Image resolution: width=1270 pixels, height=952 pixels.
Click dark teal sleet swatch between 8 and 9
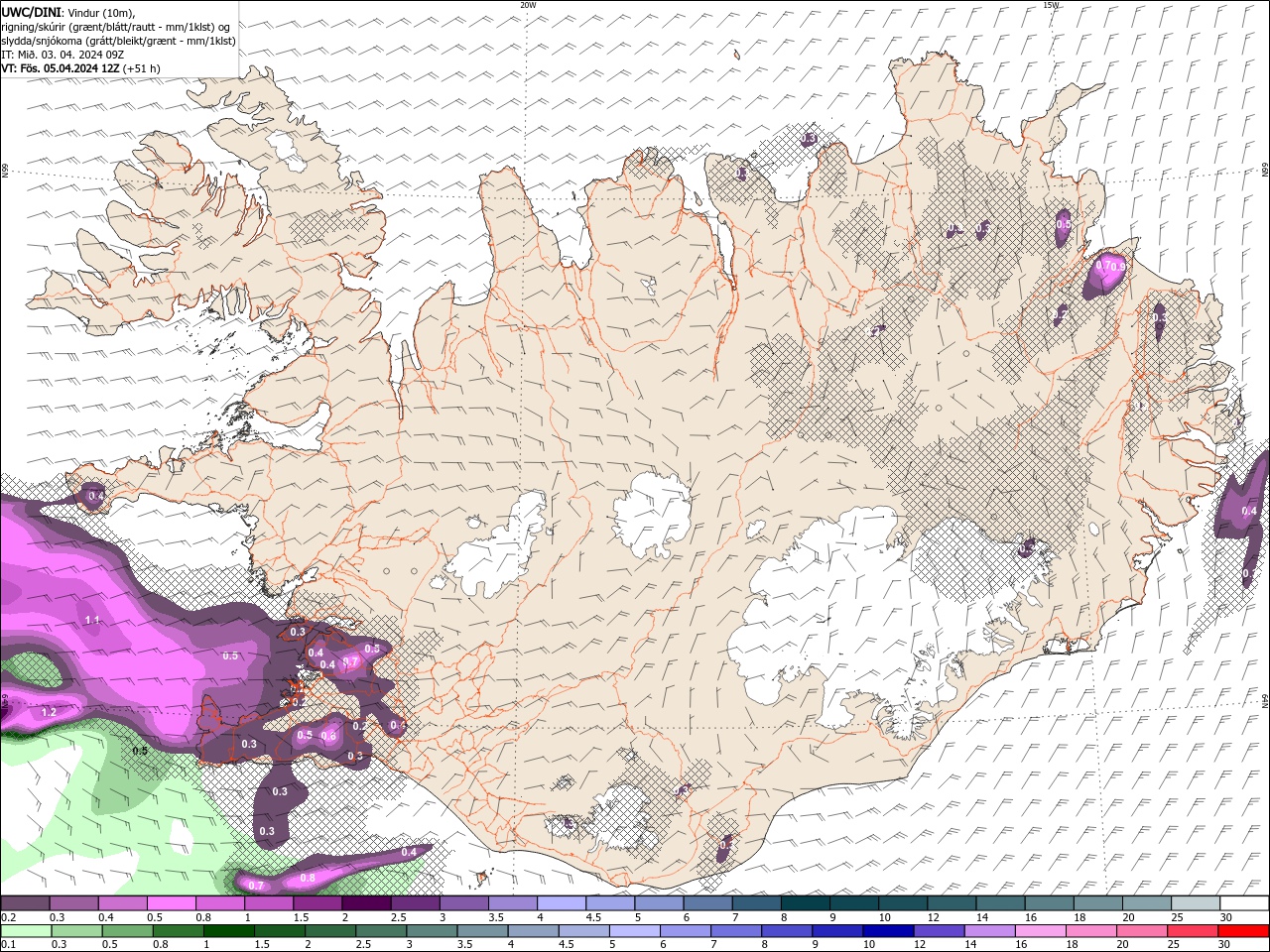[x=805, y=903]
